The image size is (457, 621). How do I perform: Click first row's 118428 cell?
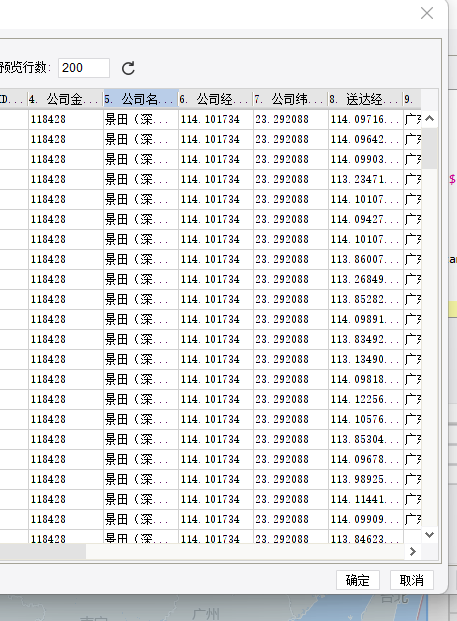[66, 119]
